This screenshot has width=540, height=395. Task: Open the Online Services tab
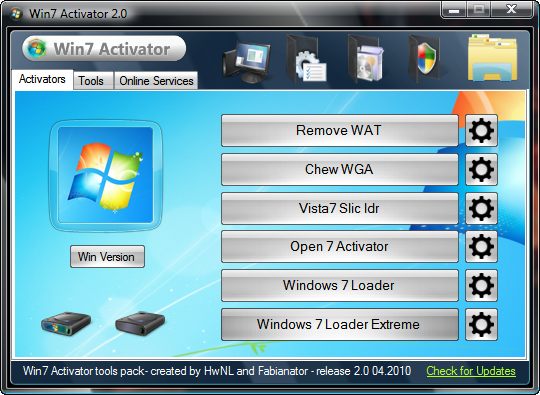156,81
